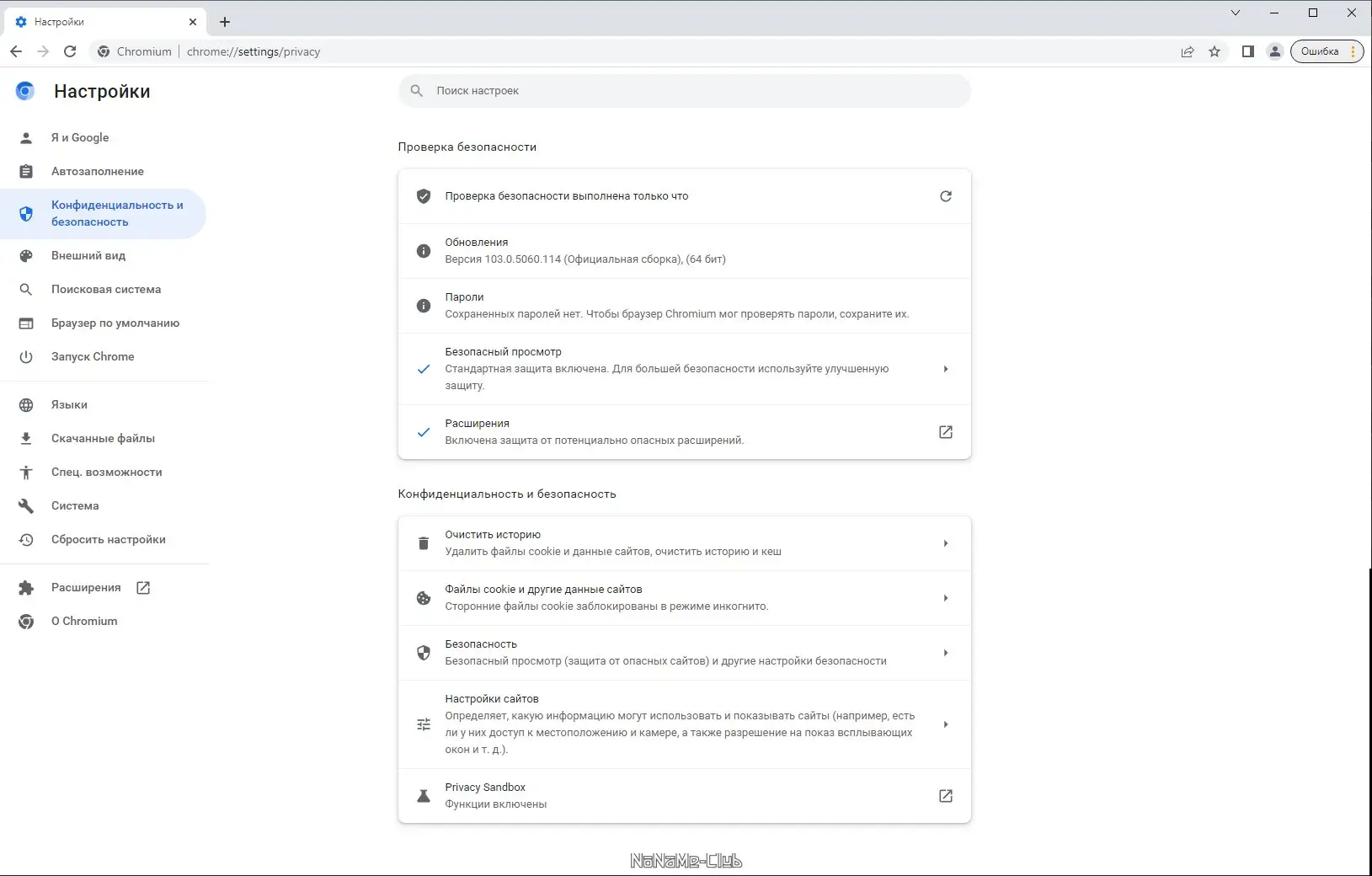Click the rerun safety check refresh icon
1372x876 pixels.
946,196
